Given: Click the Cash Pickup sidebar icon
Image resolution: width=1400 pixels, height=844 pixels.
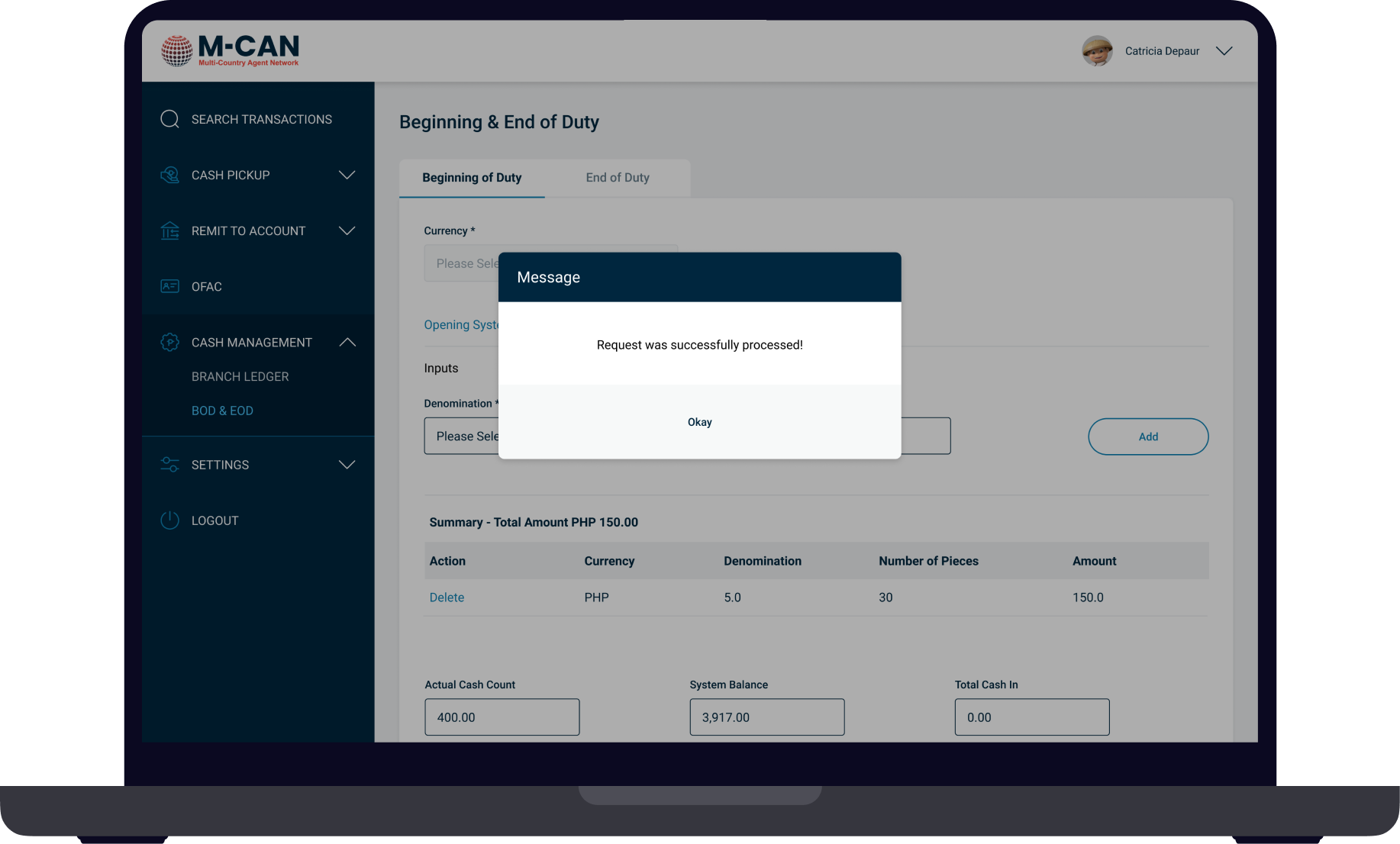Looking at the screenshot, I should tap(169, 176).
